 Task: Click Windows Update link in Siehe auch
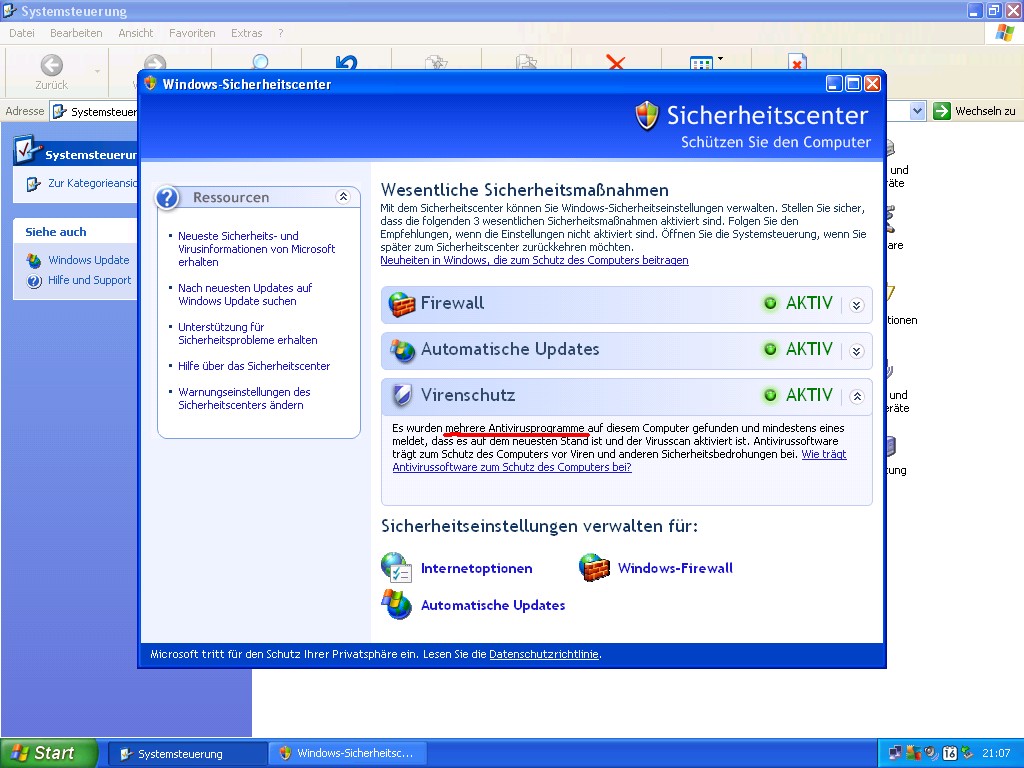tap(89, 260)
